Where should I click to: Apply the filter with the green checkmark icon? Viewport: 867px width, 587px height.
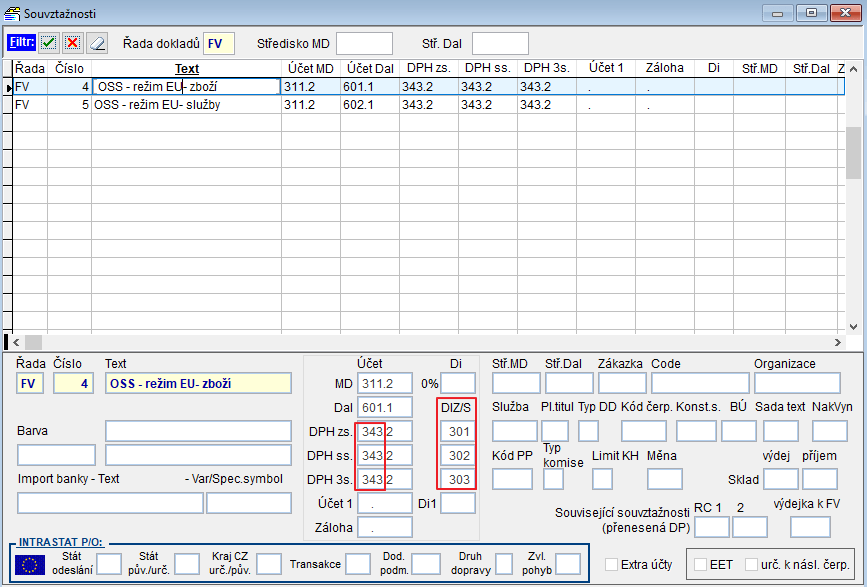point(49,43)
